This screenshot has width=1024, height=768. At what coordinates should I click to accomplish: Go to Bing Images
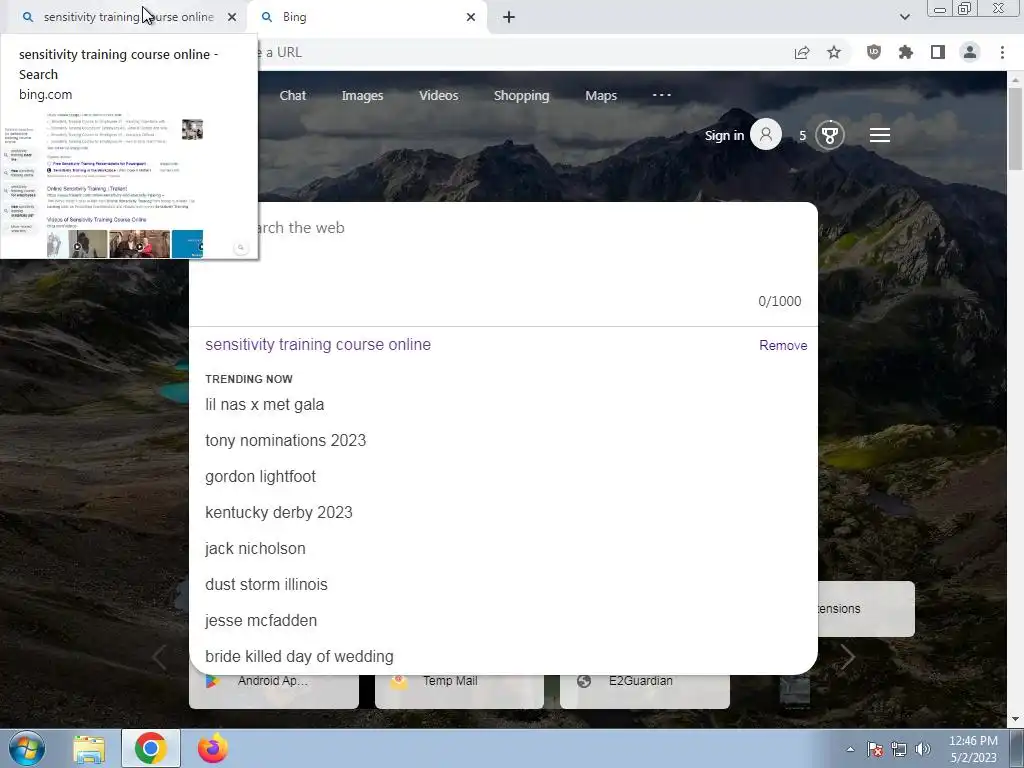pyautogui.click(x=362, y=95)
